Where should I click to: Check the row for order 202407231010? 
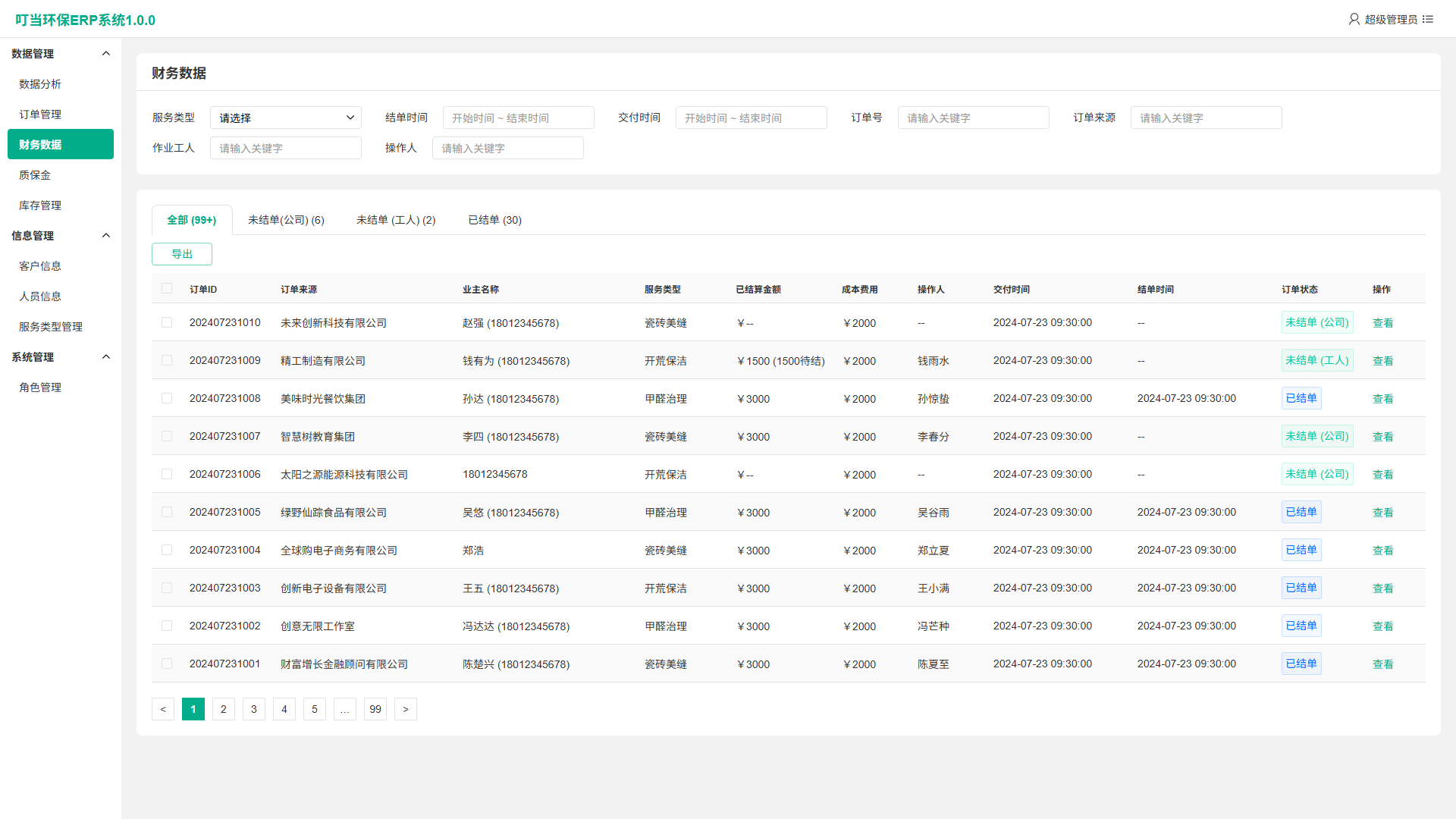tap(167, 322)
